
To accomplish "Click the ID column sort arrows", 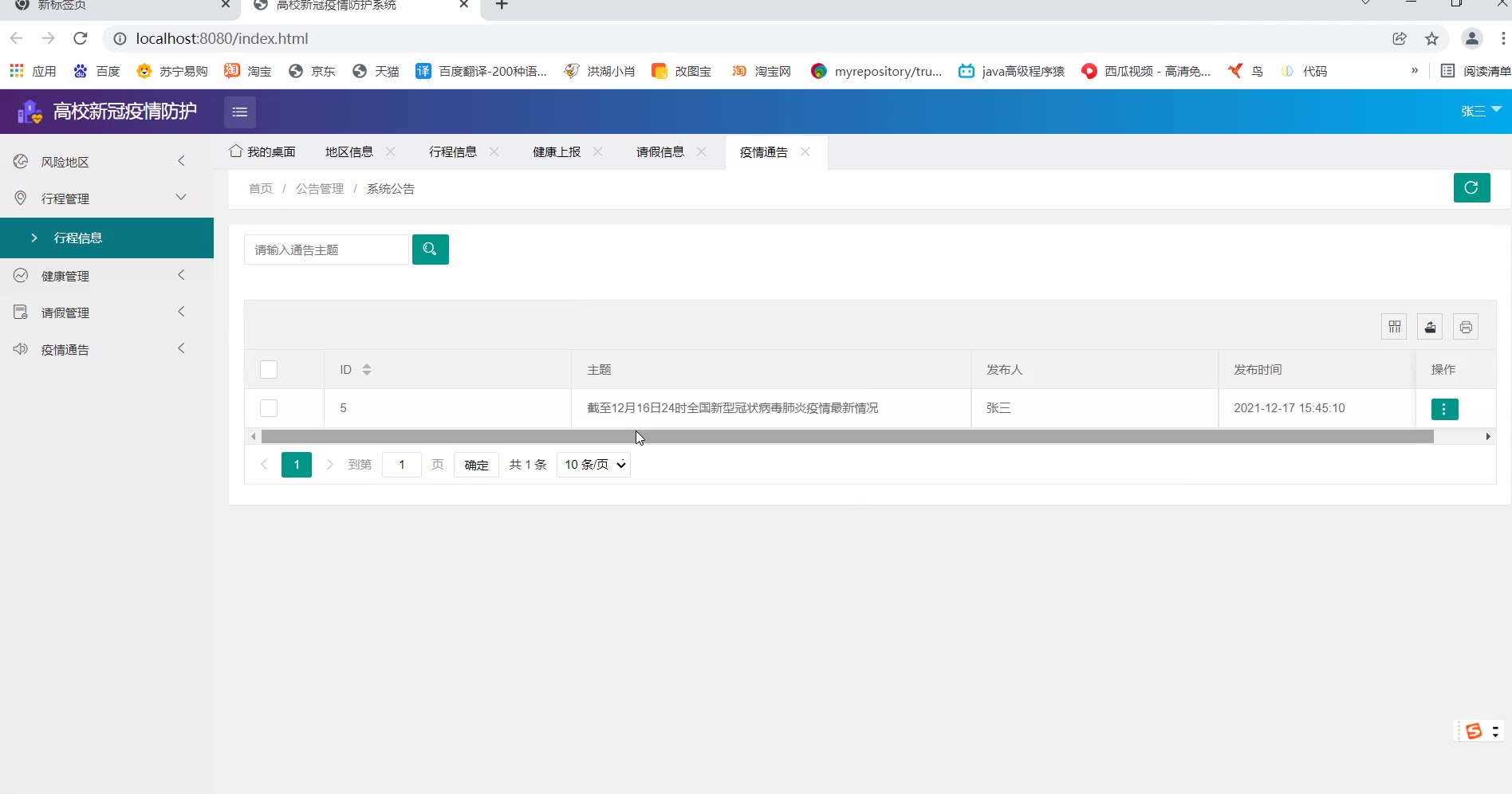I will [x=367, y=370].
